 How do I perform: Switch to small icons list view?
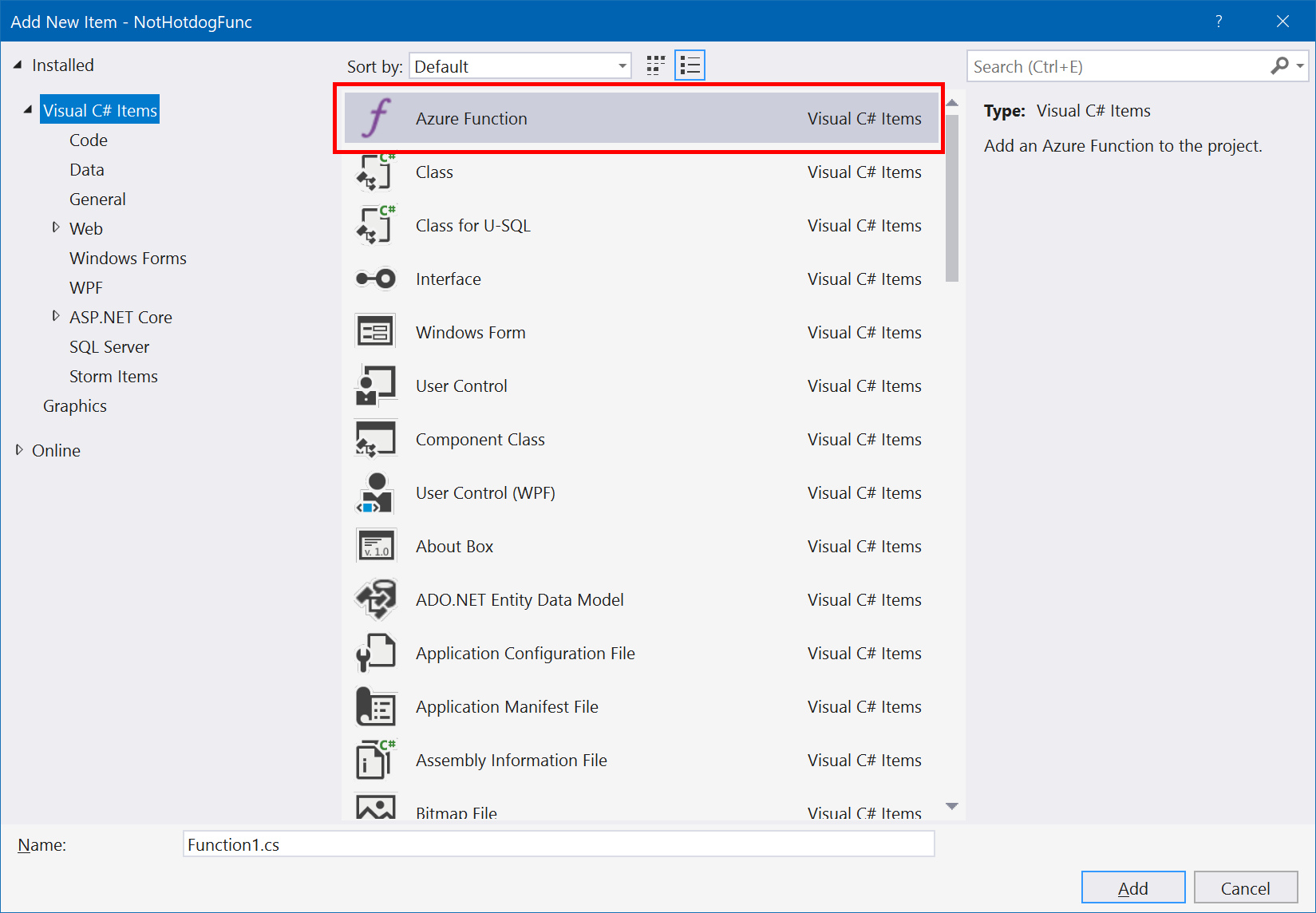(x=690, y=65)
